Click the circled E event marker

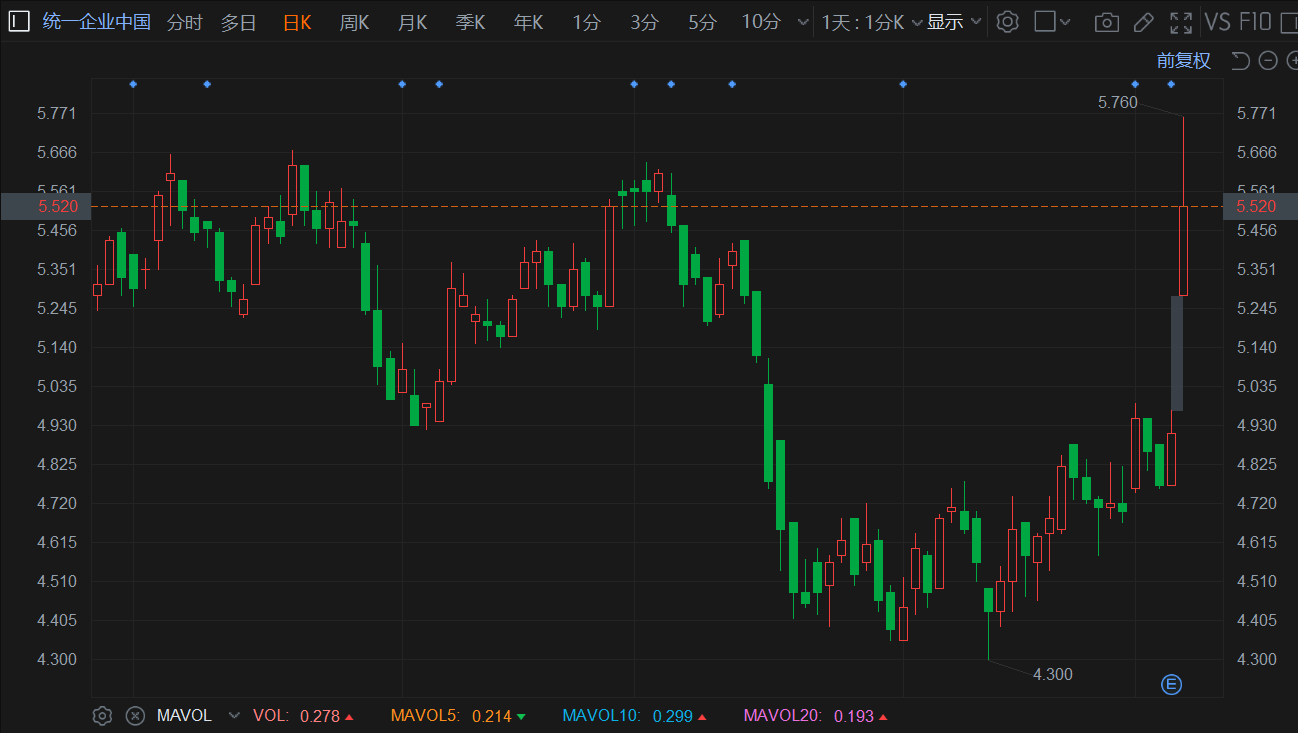click(1171, 684)
